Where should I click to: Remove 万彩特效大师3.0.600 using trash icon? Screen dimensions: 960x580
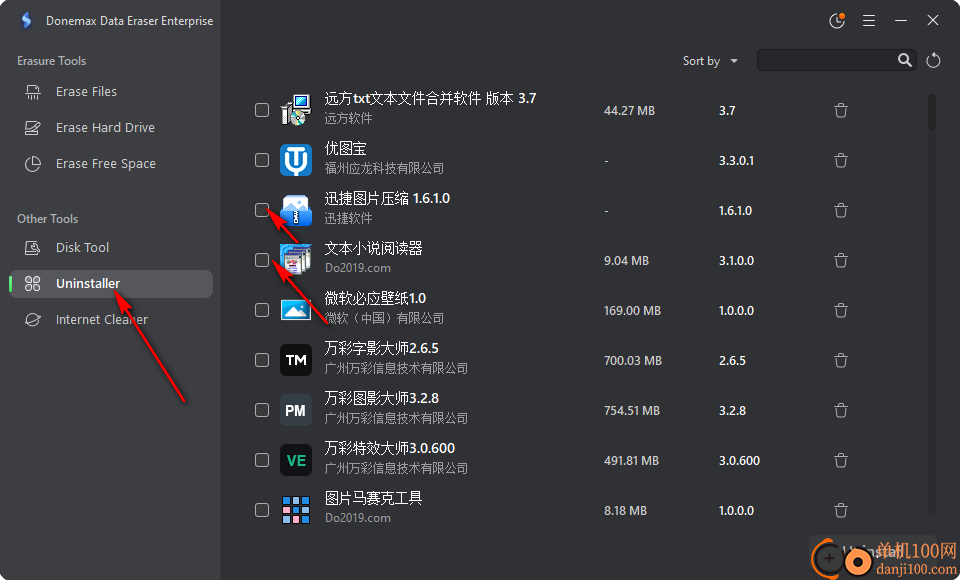click(x=841, y=460)
